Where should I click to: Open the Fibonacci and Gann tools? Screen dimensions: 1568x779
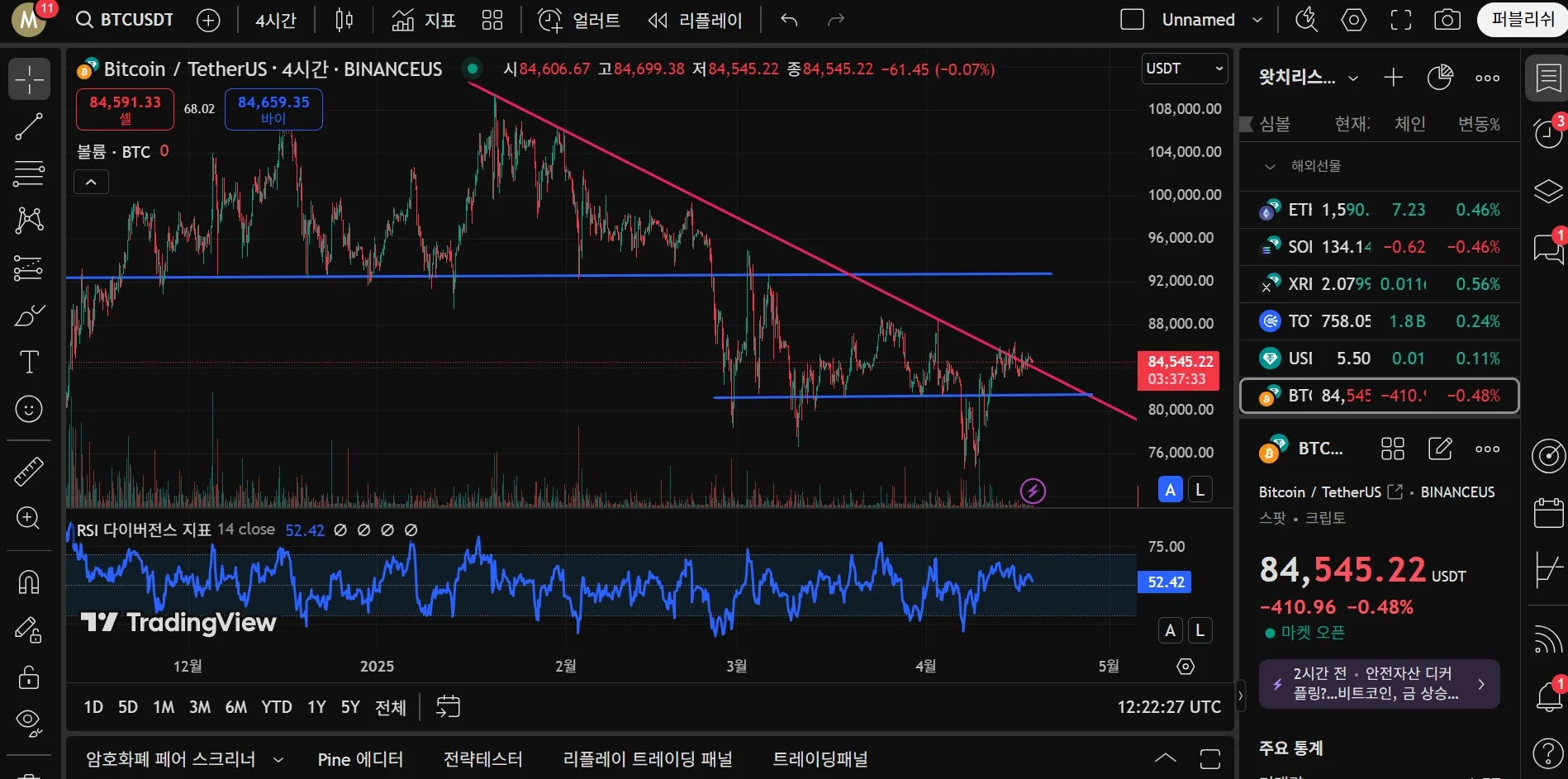[29, 173]
